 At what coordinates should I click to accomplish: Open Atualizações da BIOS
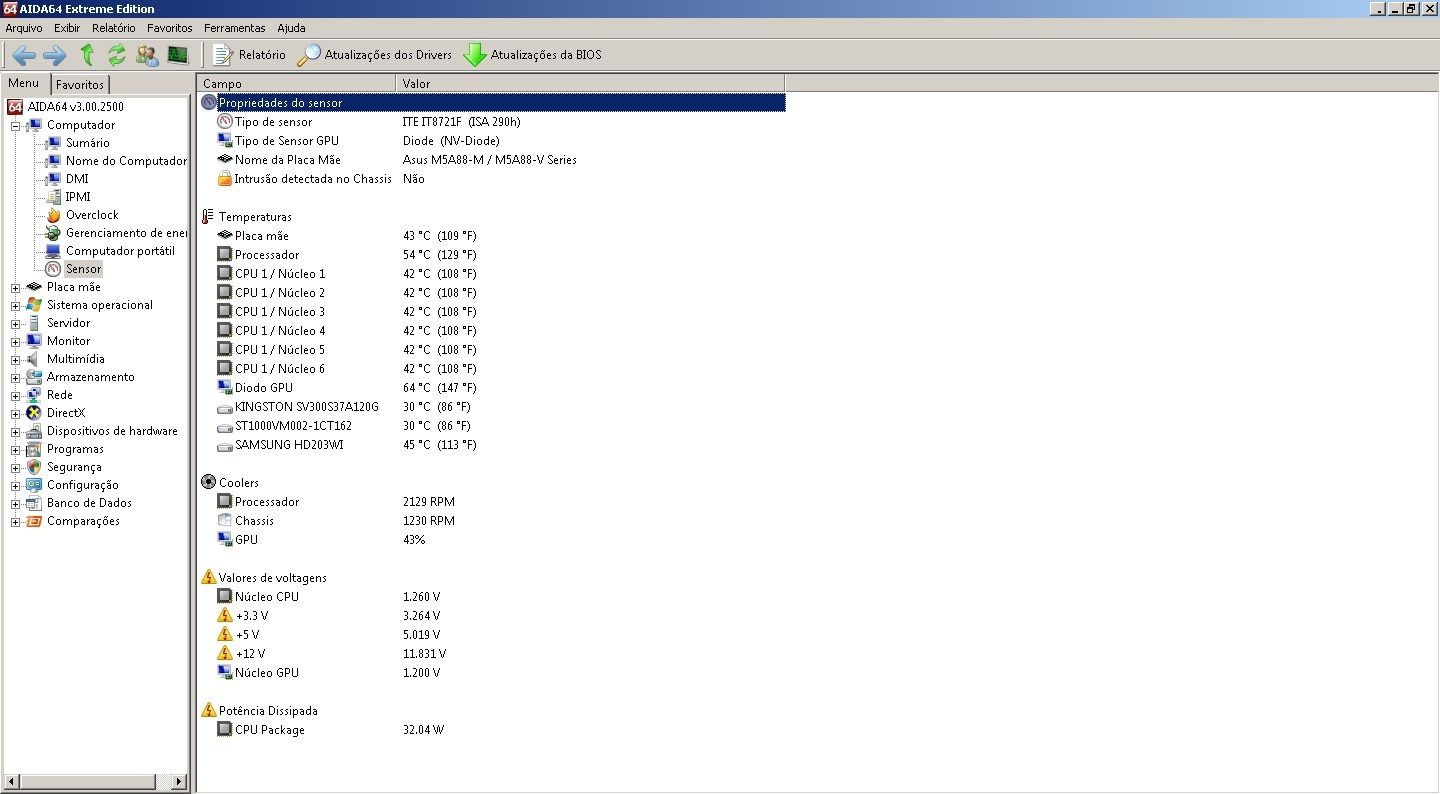(x=533, y=55)
